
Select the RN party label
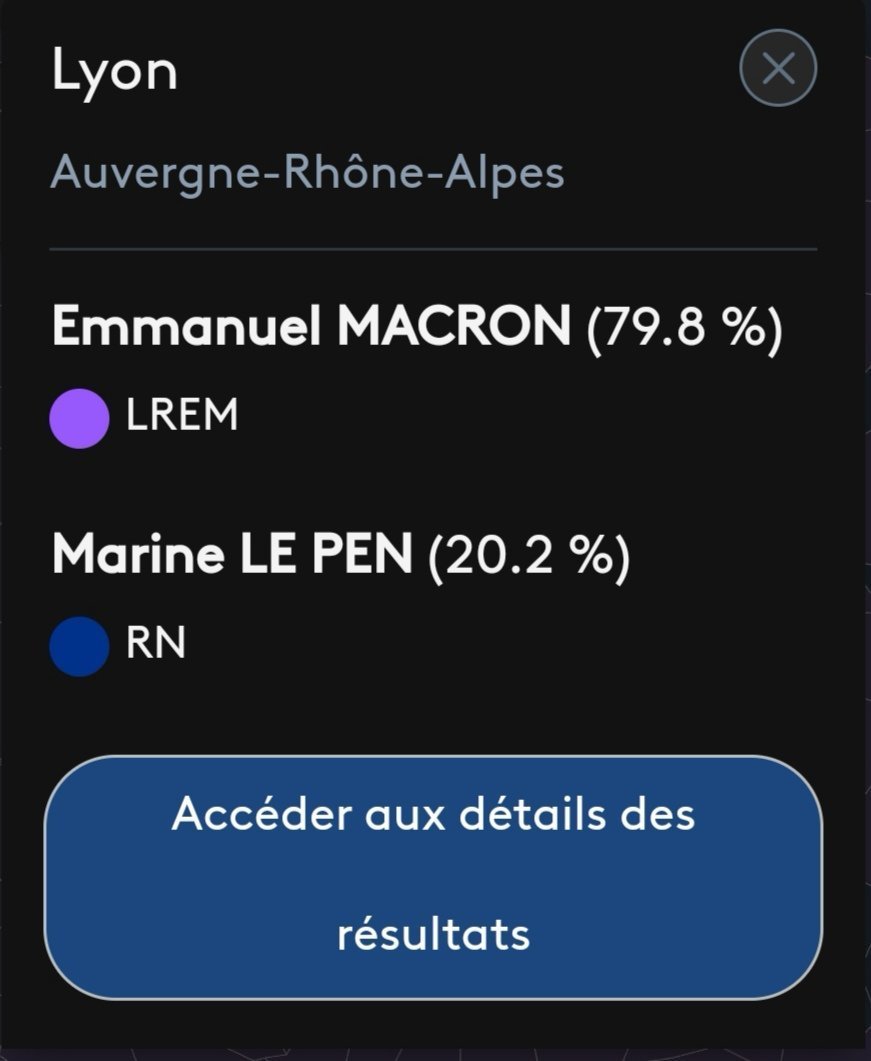(156, 642)
